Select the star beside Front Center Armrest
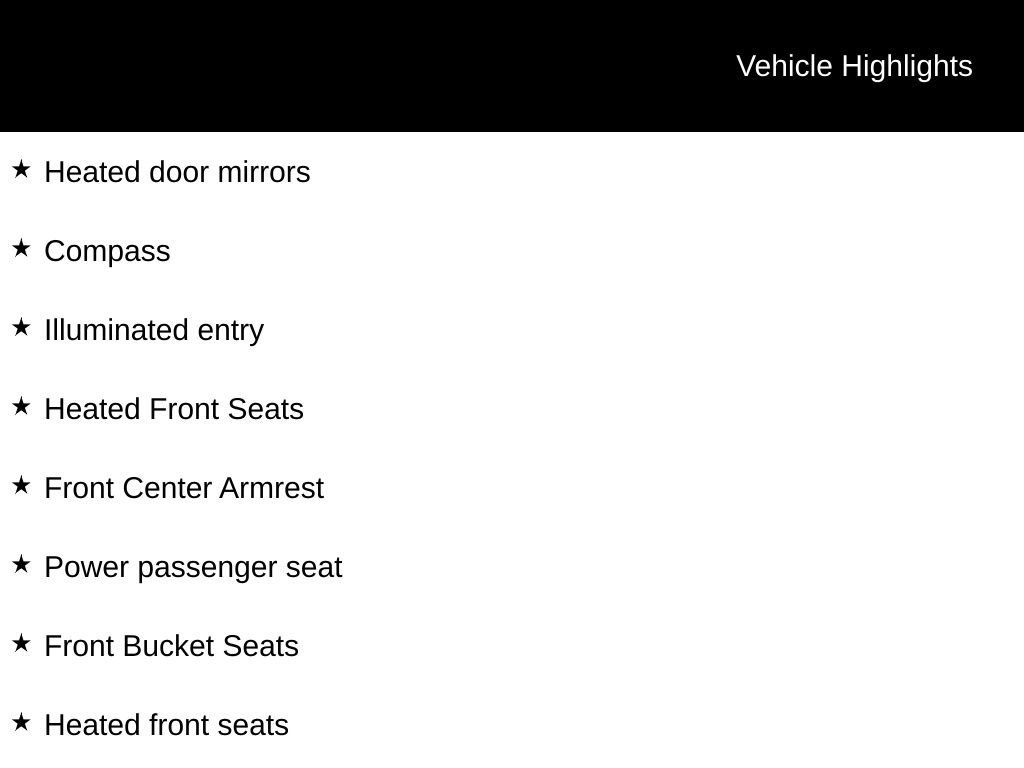 [21, 485]
